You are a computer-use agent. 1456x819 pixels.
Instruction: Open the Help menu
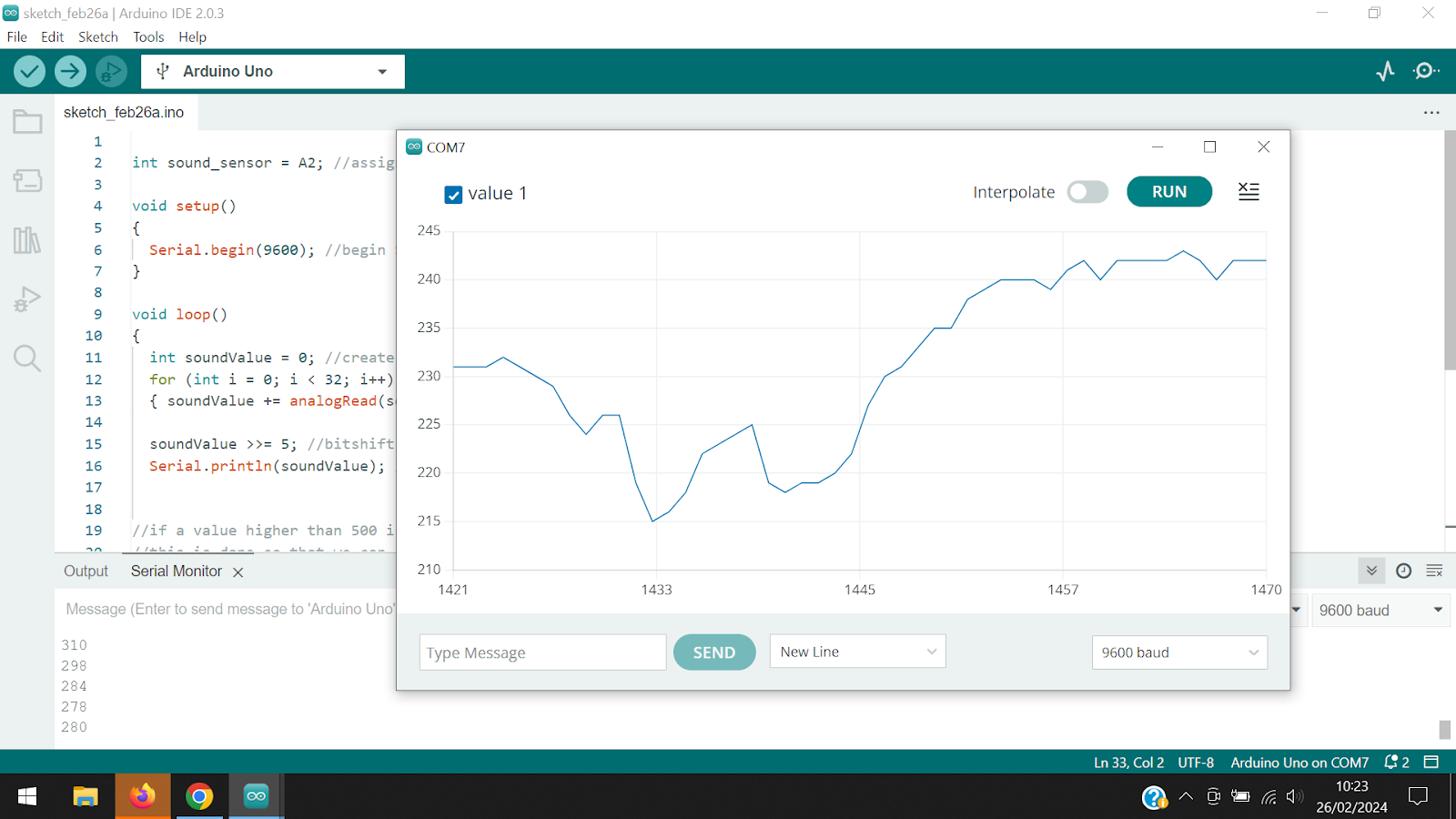pyautogui.click(x=192, y=37)
